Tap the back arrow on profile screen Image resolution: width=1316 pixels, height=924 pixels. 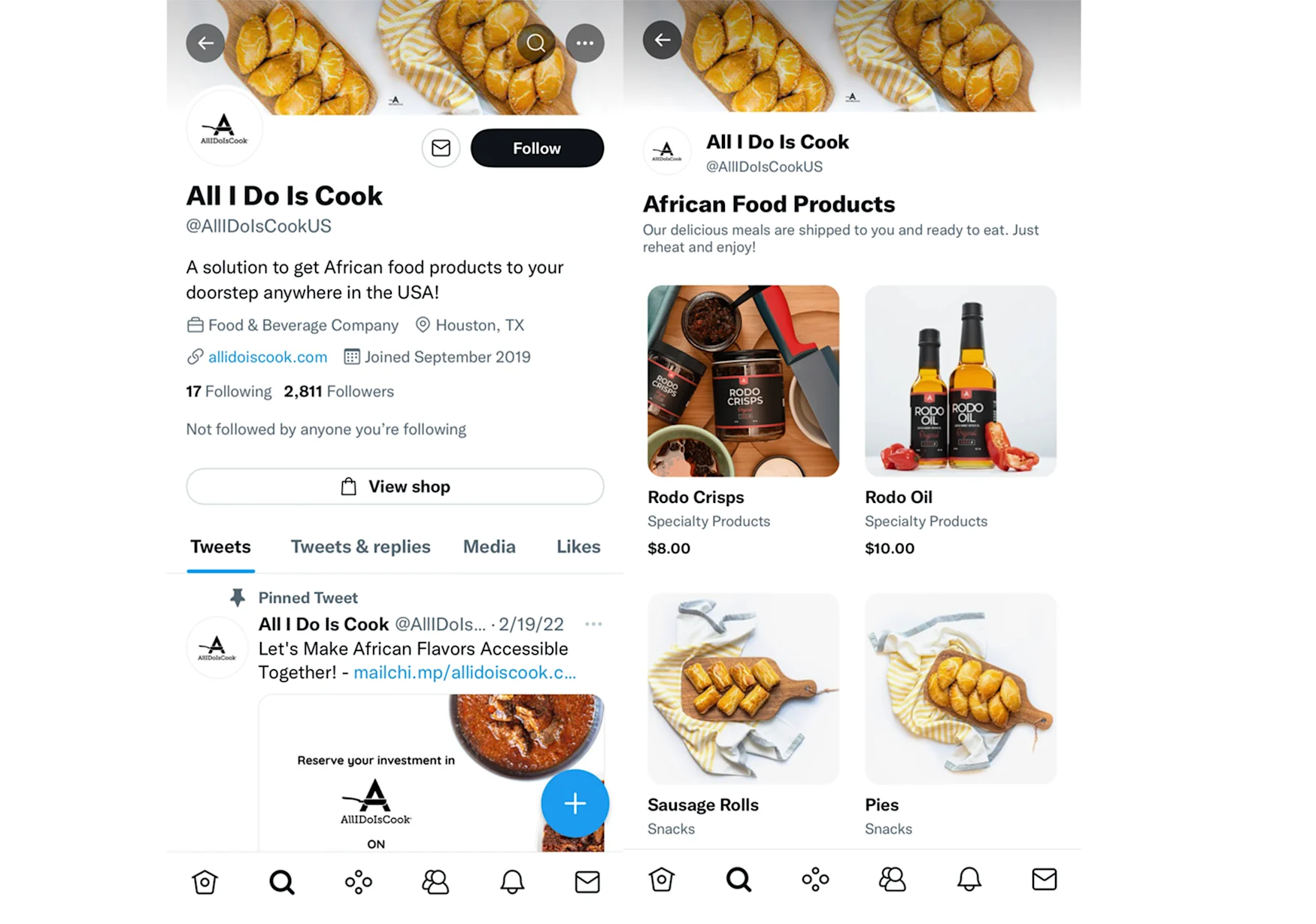[205, 43]
